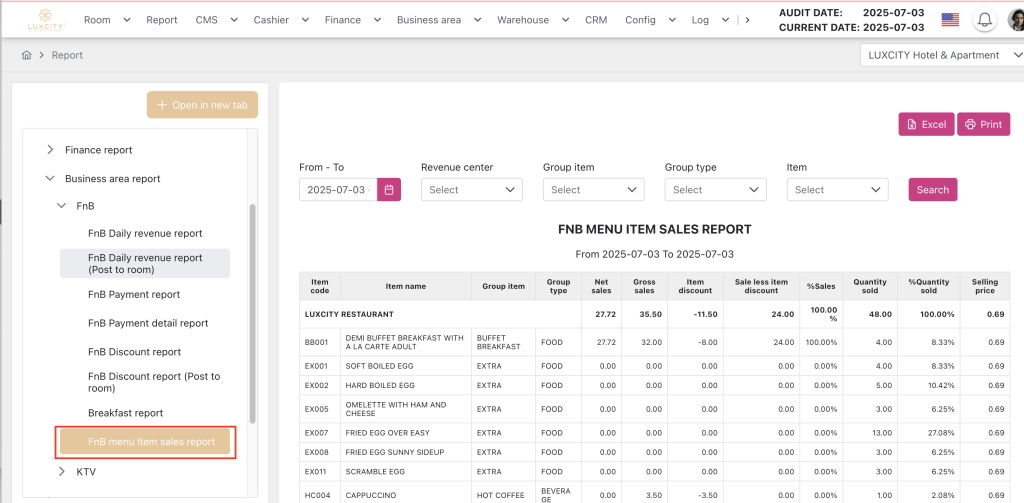Image resolution: width=1024 pixels, height=503 pixels.
Task: Click the notification bell icon
Action: pos(985,20)
